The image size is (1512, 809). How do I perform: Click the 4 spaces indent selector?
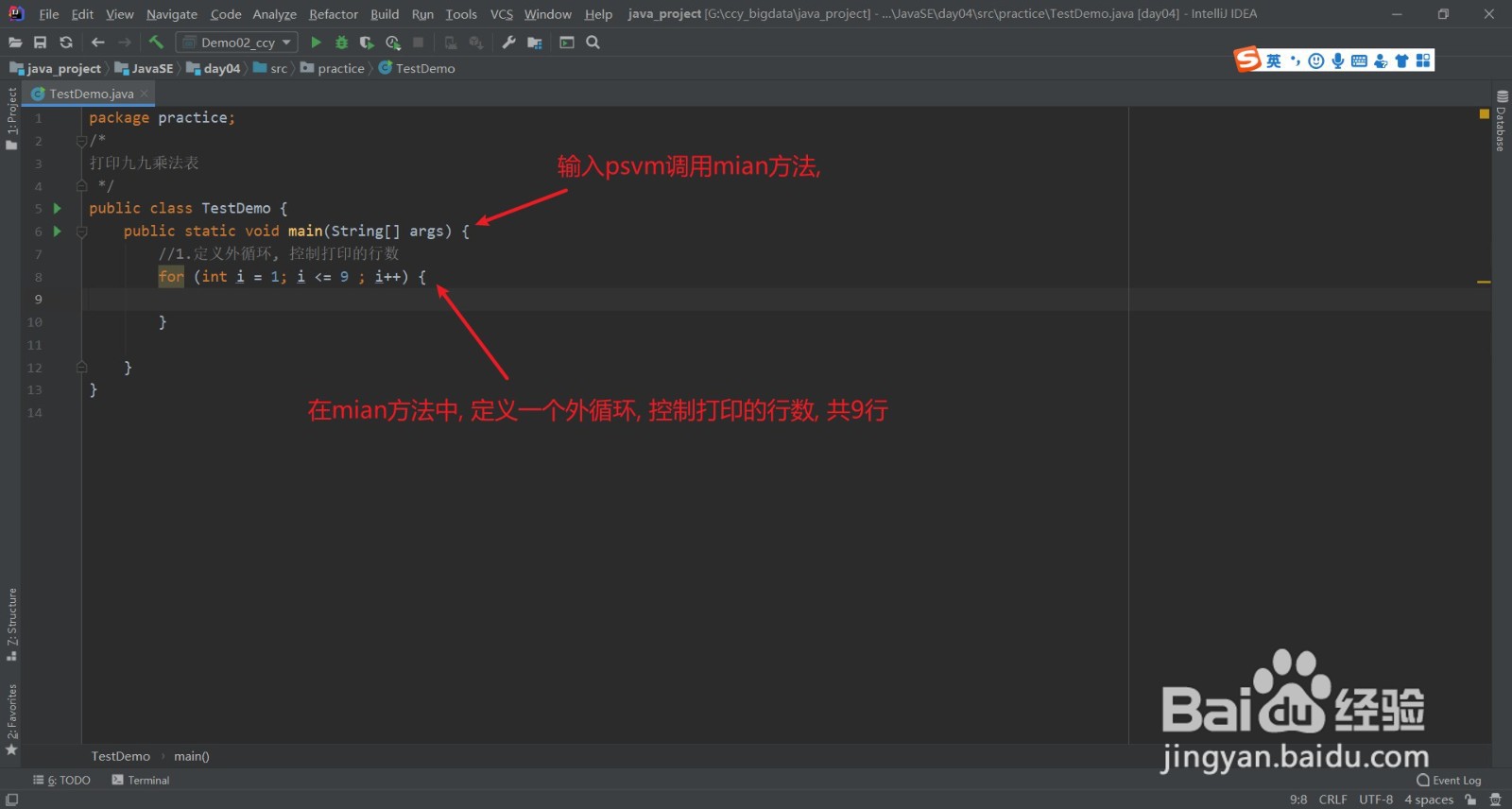click(1428, 800)
